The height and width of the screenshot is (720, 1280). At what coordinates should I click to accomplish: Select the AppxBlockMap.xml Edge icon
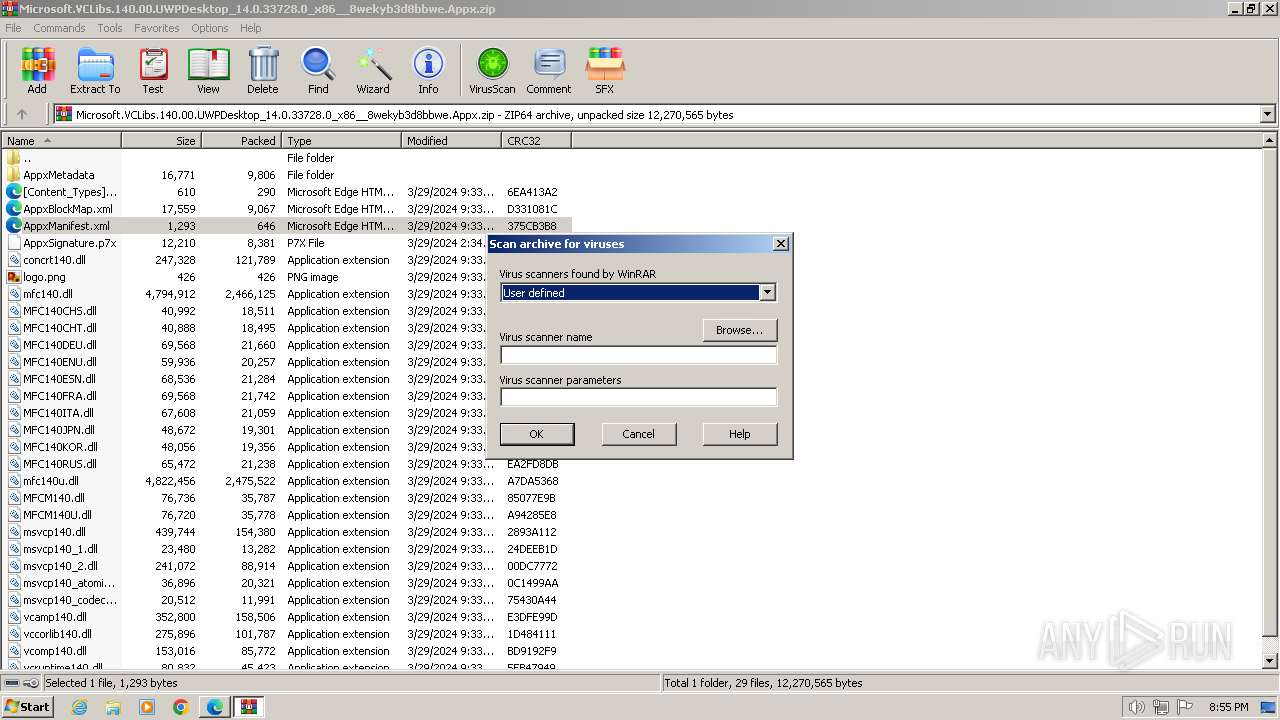tap(14, 209)
